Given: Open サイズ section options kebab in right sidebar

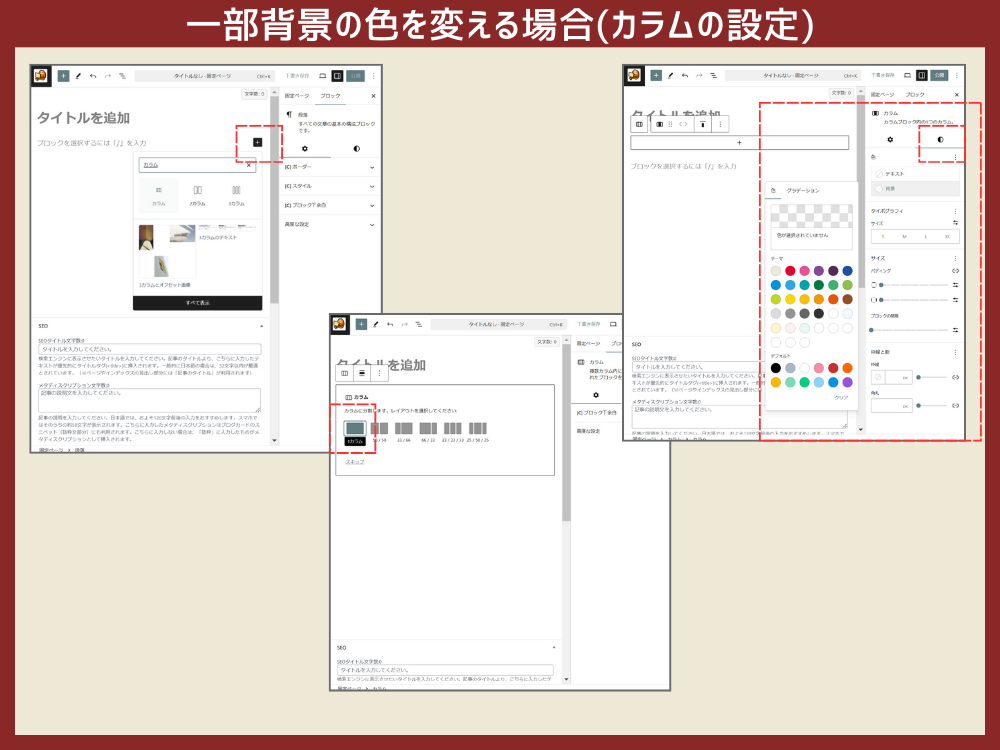Looking at the screenshot, I should (955, 258).
